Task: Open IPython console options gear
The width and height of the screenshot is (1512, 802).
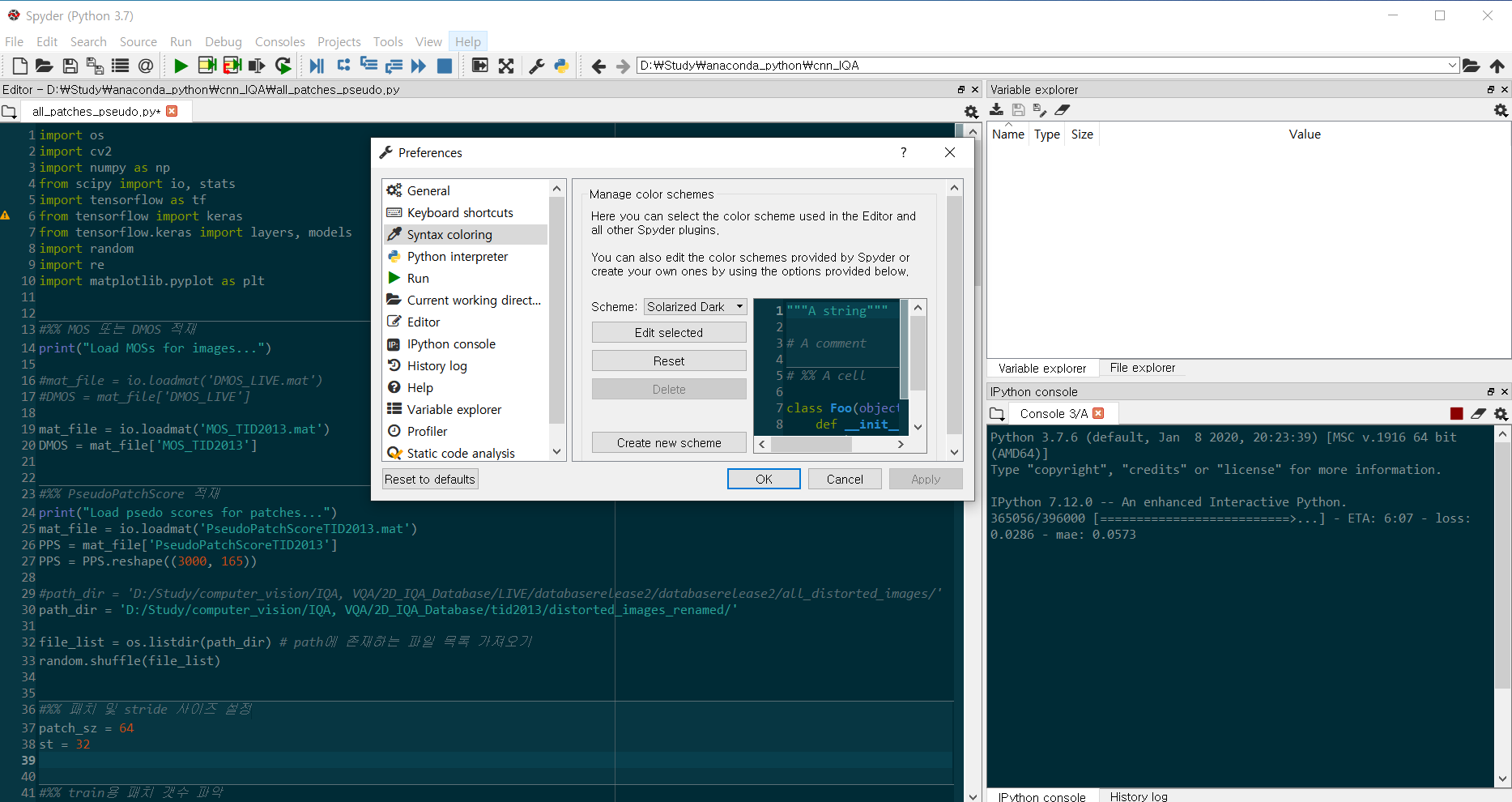Action: tap(1501, 414)
